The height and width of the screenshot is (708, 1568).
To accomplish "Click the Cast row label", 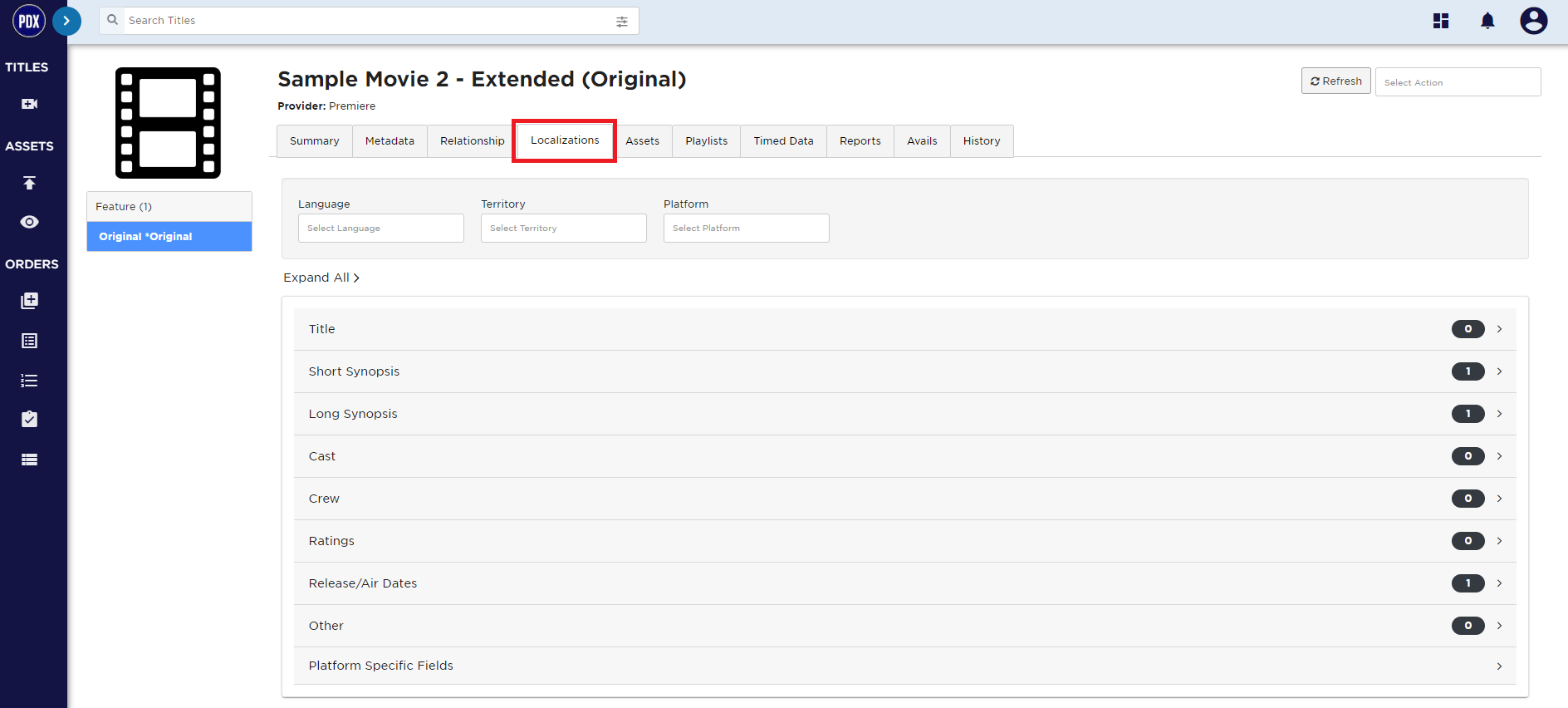I will coord(322,456).
